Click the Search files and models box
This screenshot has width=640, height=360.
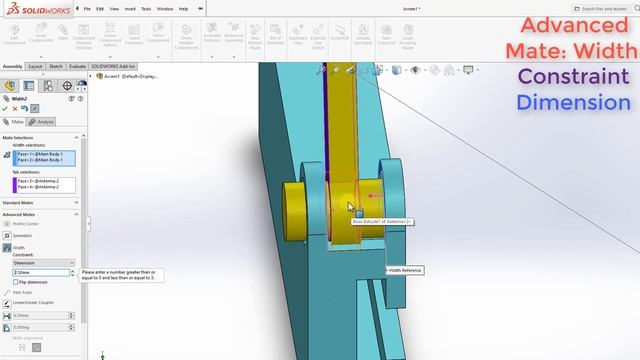[x=604, y=9]
